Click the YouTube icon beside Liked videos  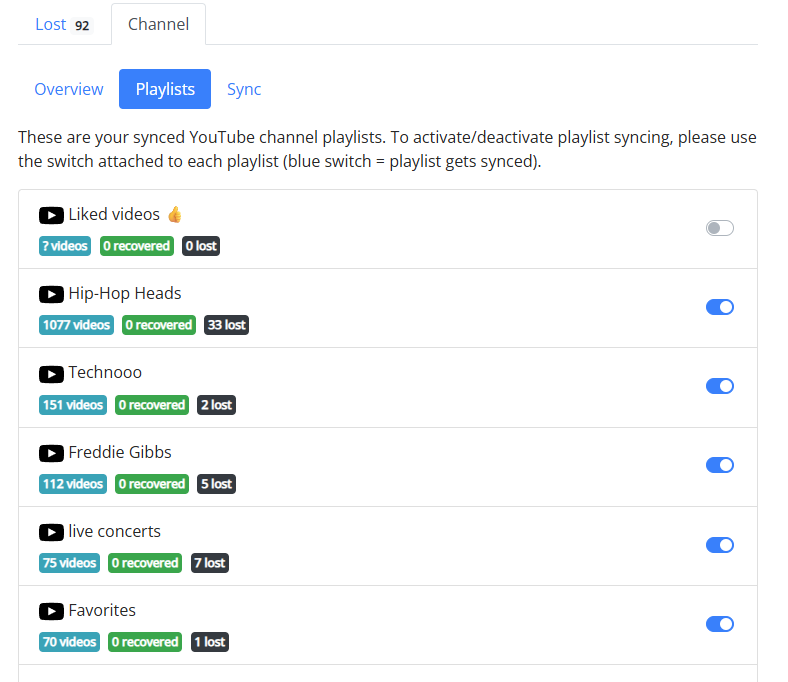[x=51, y=215]
